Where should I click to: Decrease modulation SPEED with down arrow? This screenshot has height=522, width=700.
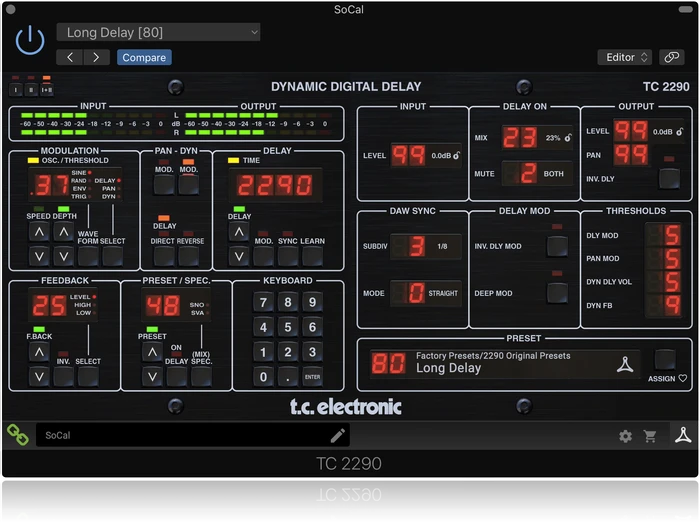(39, 256)
